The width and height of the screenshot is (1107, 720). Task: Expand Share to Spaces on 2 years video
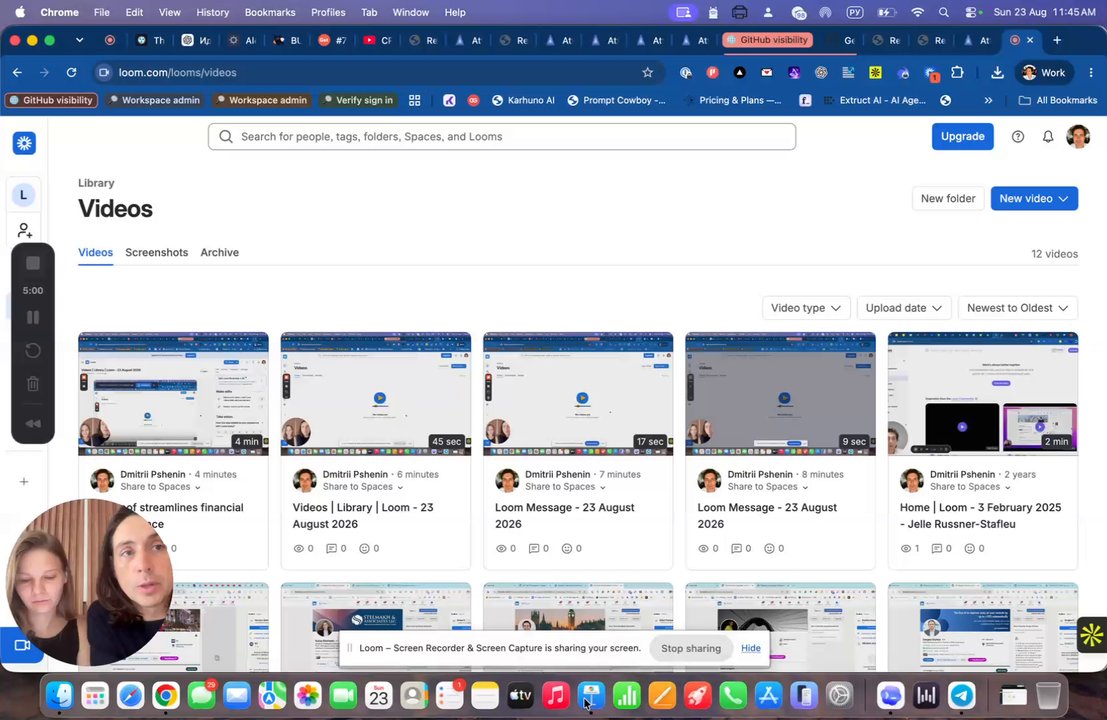pyautogui.click(x=970, y=486)
